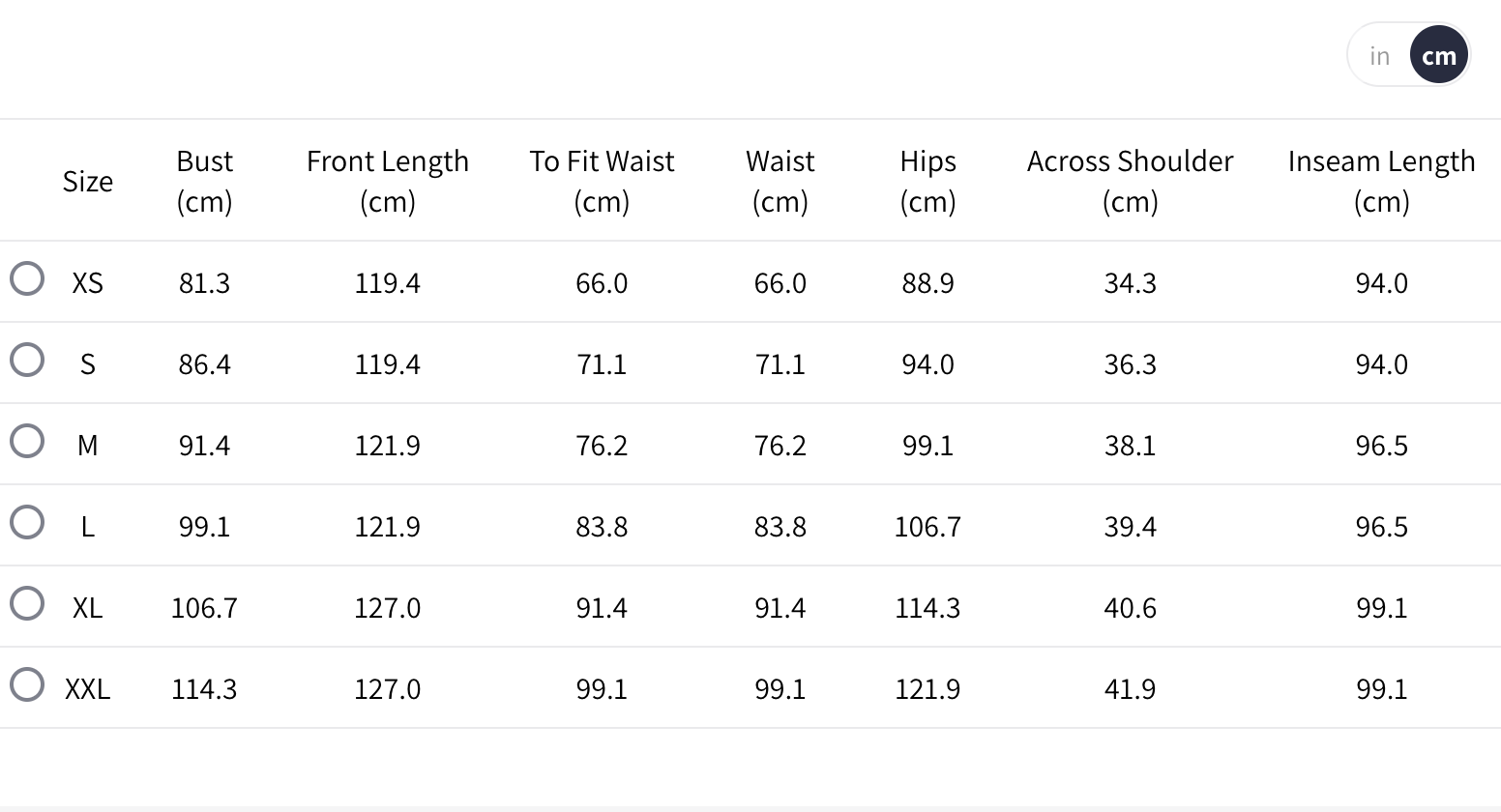The width and height of the screenshot is (1501, 812).
Task: Click the Size column header
Action: pyautogui.click(x=87, y=181)
